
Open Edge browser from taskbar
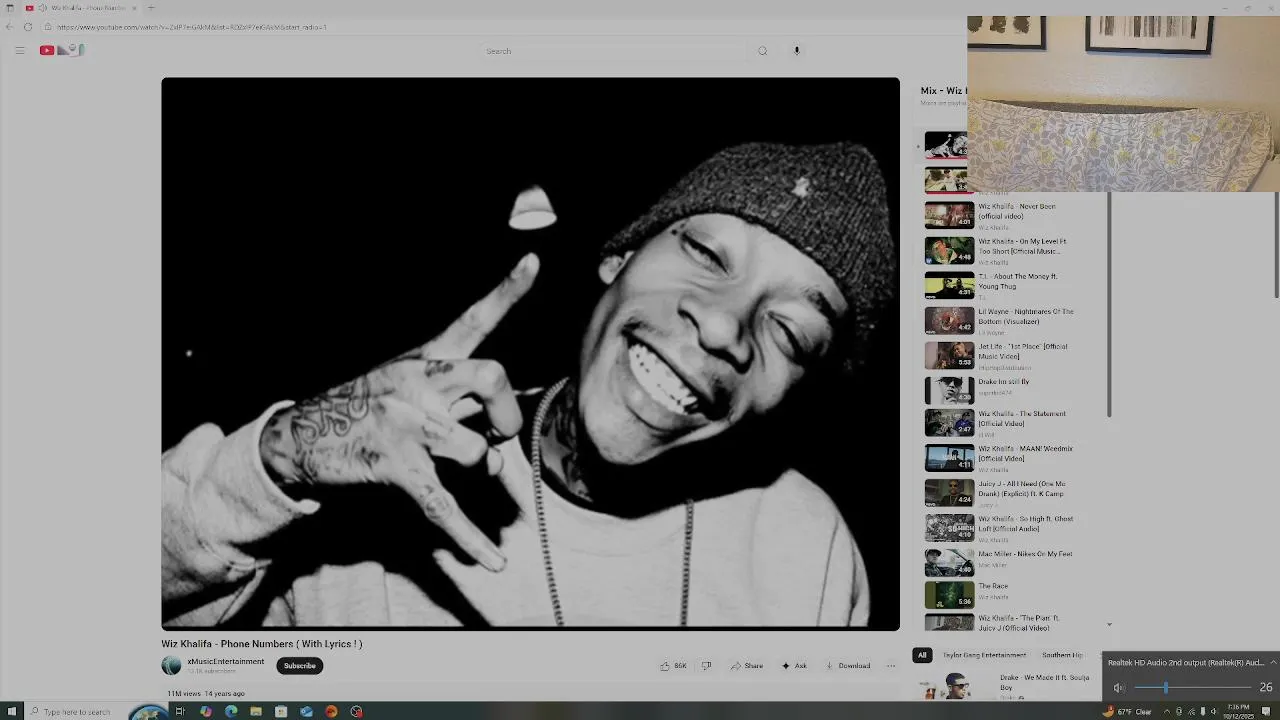tap(231, 712)
